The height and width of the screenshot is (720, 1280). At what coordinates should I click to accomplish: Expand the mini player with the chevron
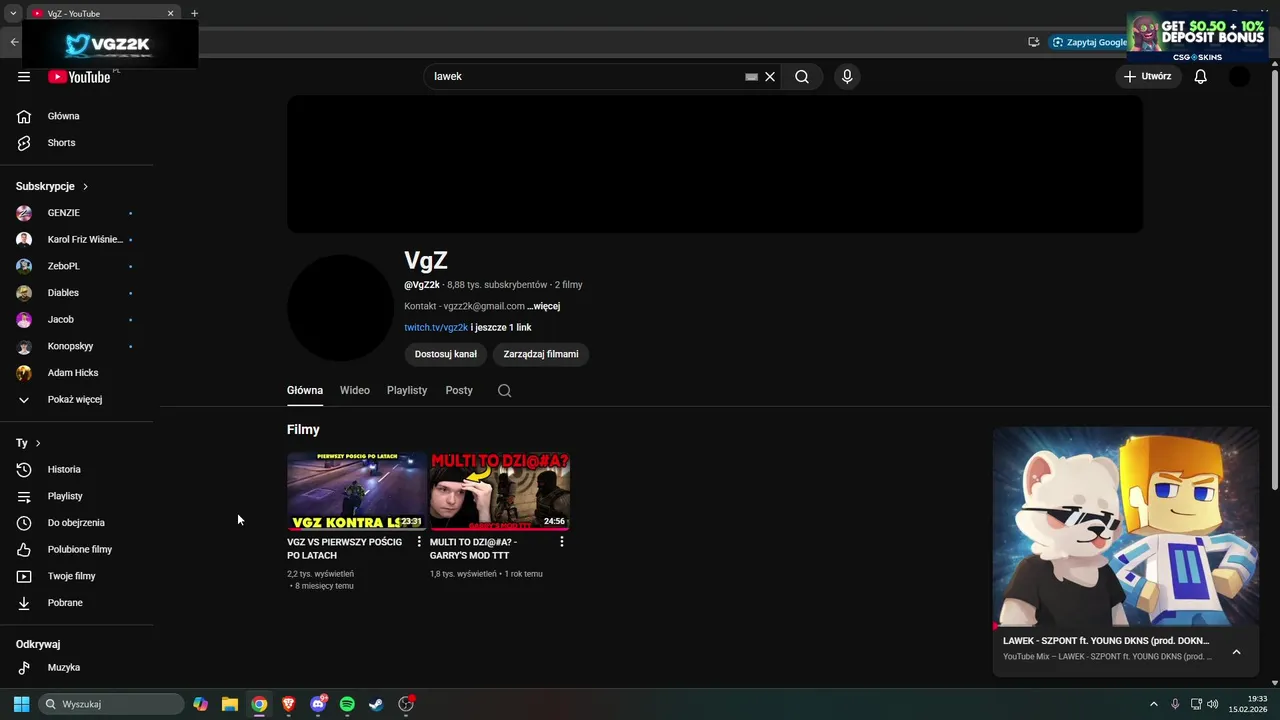coord(1236,652)
